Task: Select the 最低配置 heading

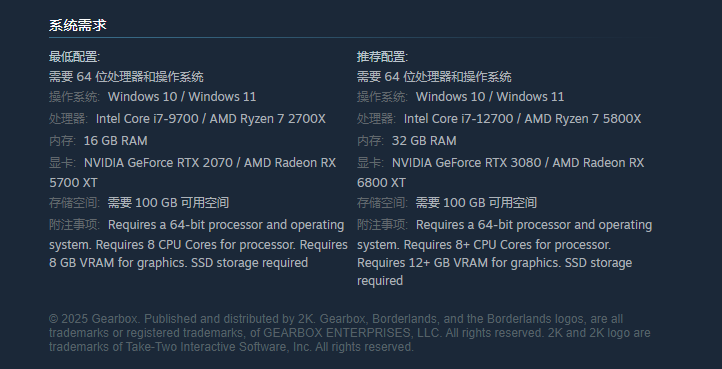Action: pyautogui.click(x=75, y=57)
